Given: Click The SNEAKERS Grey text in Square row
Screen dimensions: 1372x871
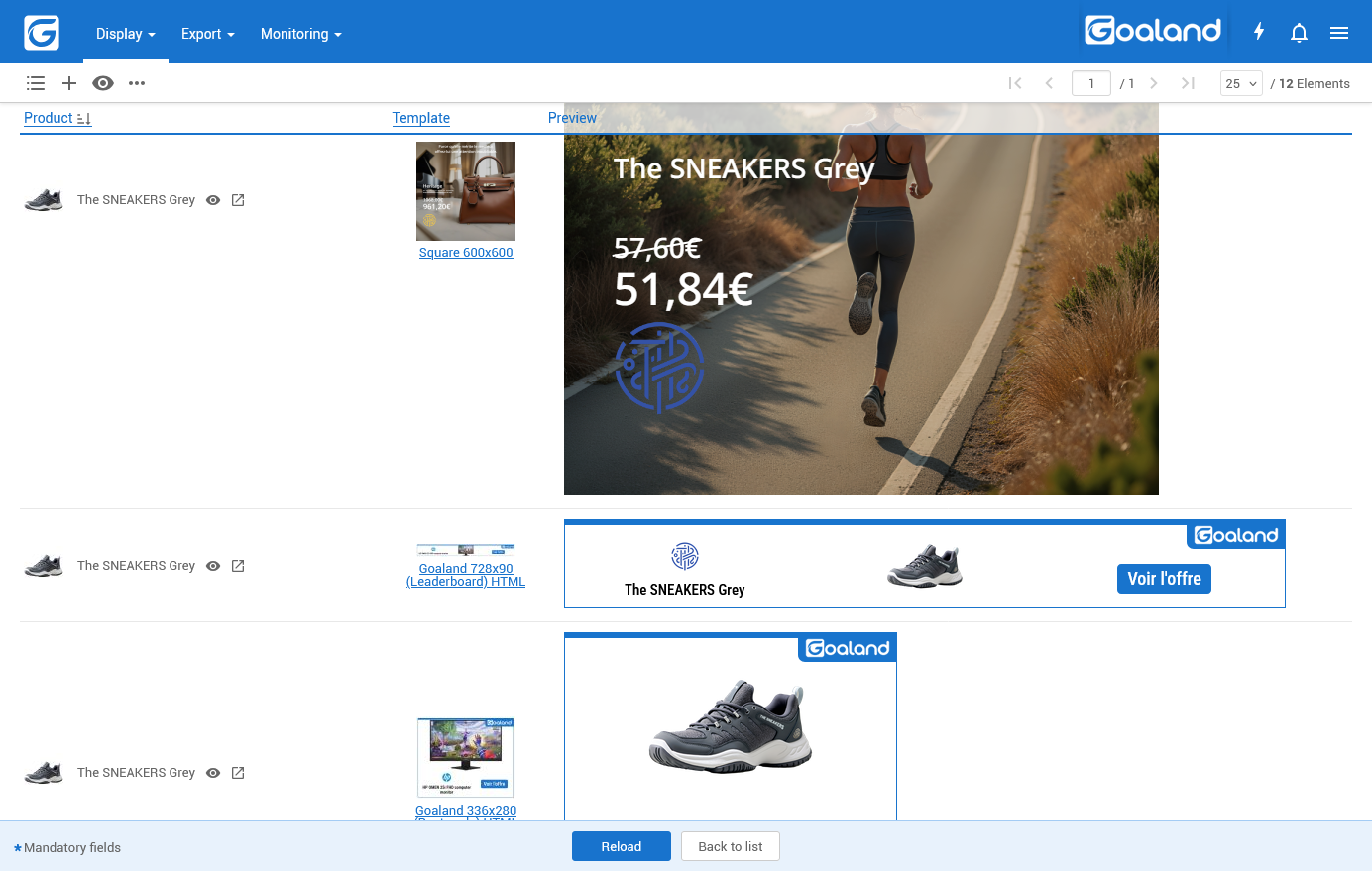Looking at the screenshot, I should [x=137, y=200].
